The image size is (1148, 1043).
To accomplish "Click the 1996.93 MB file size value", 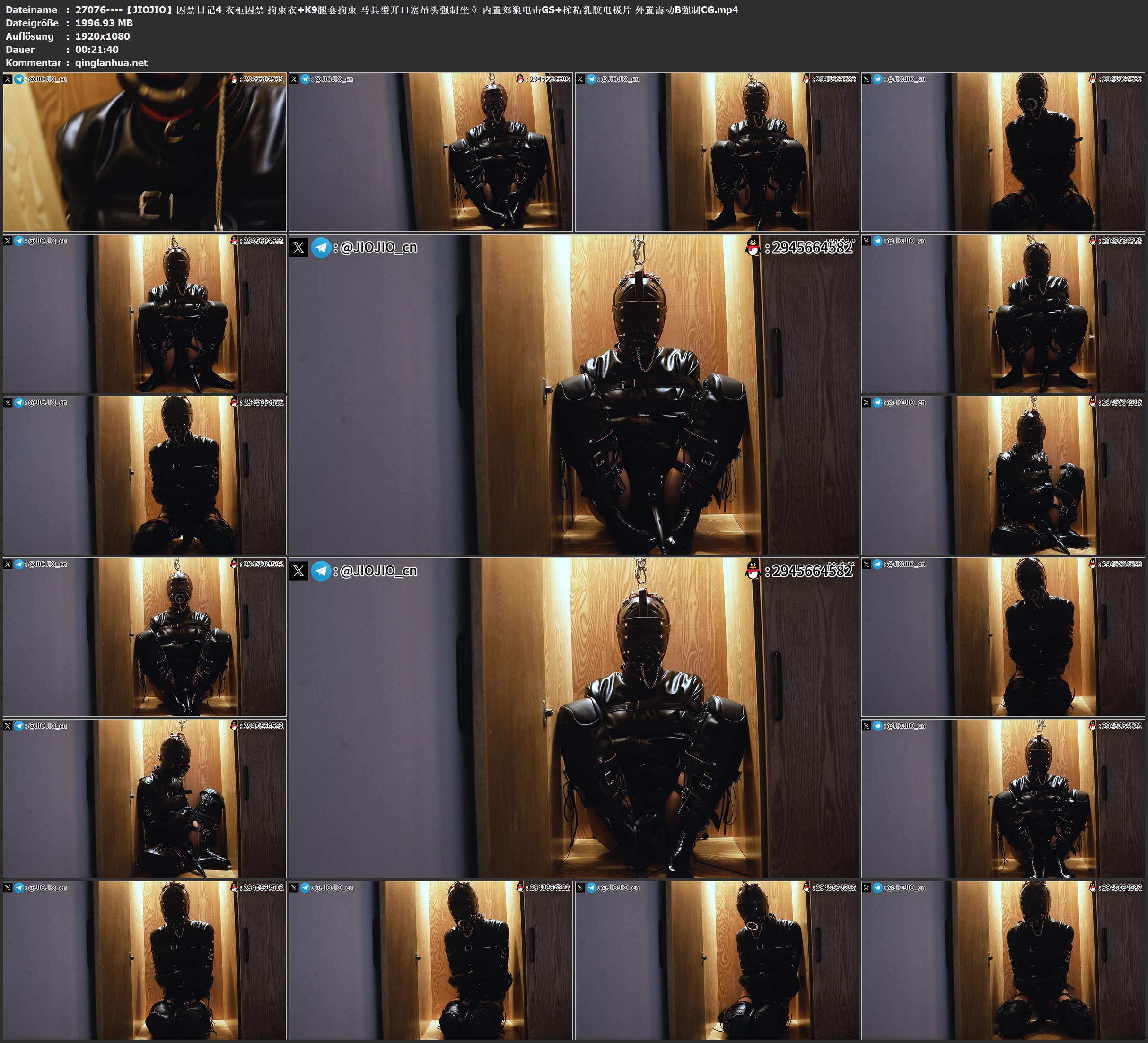I will (104, 23).
